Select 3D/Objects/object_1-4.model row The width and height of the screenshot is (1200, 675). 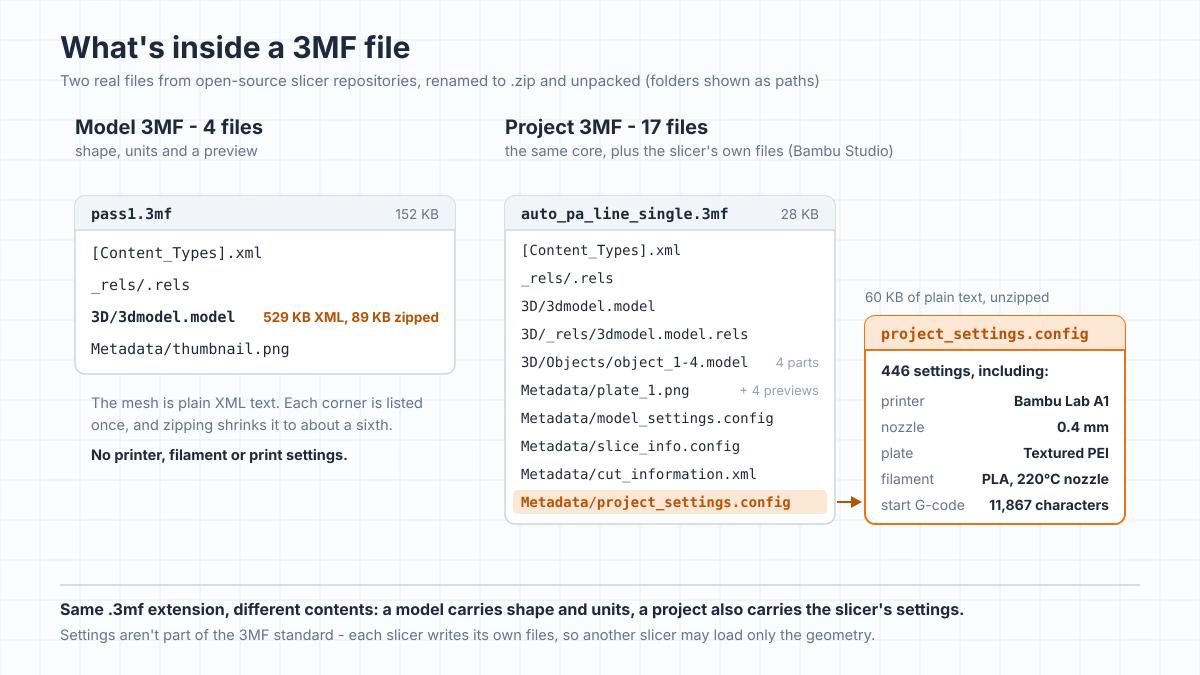click(634, 362)
